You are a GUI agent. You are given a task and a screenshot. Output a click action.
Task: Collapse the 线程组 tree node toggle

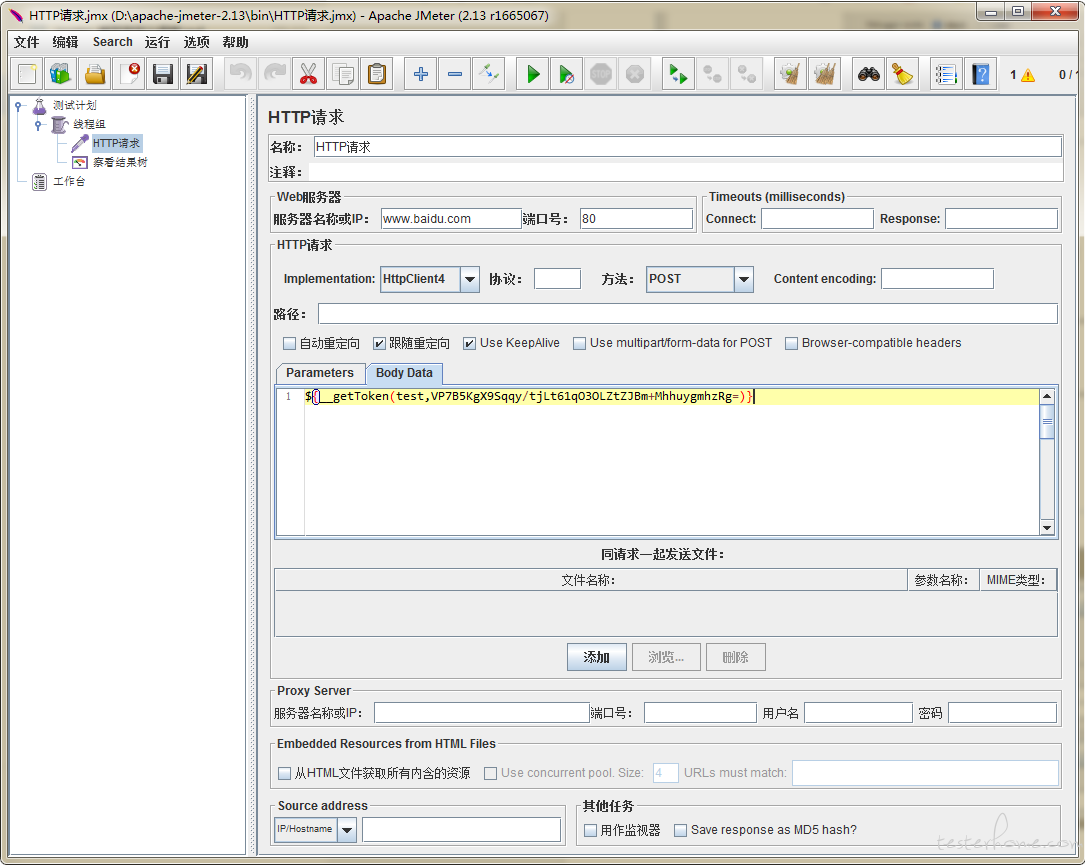(39, 125)
